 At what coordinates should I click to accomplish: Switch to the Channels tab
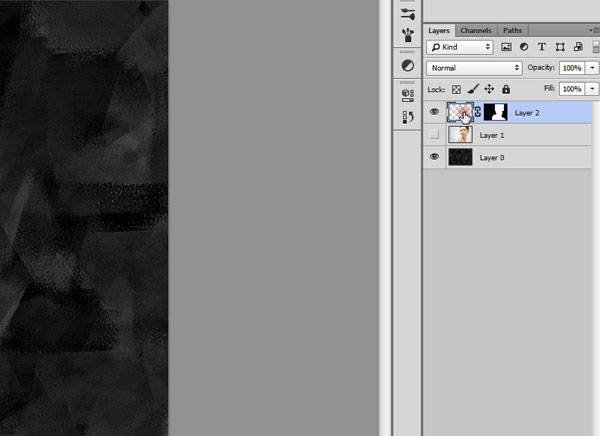point(476,31)
